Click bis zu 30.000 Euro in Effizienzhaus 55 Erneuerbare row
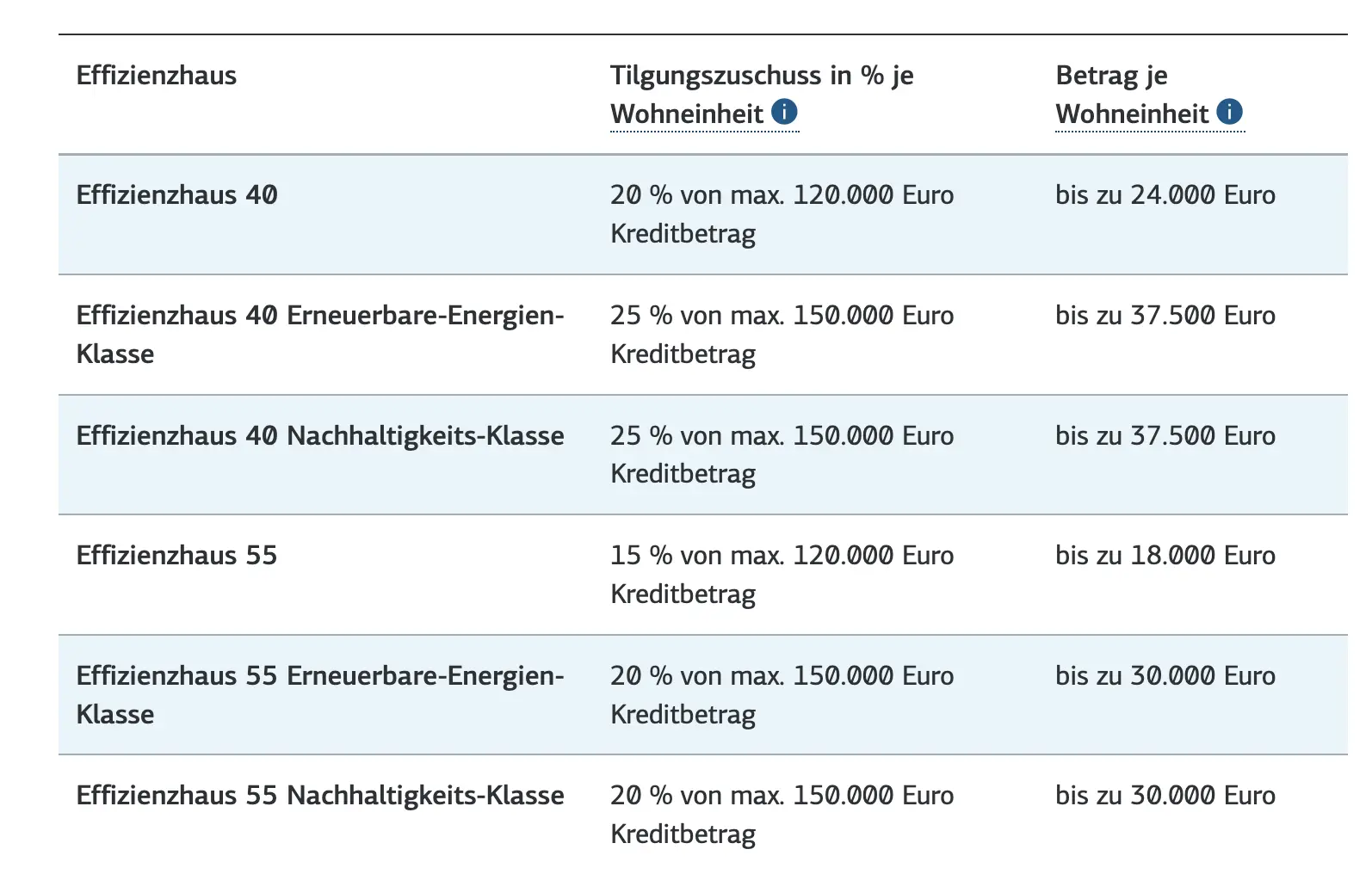Screen dimensions: 1372x874 click(x=1165, y=676)
